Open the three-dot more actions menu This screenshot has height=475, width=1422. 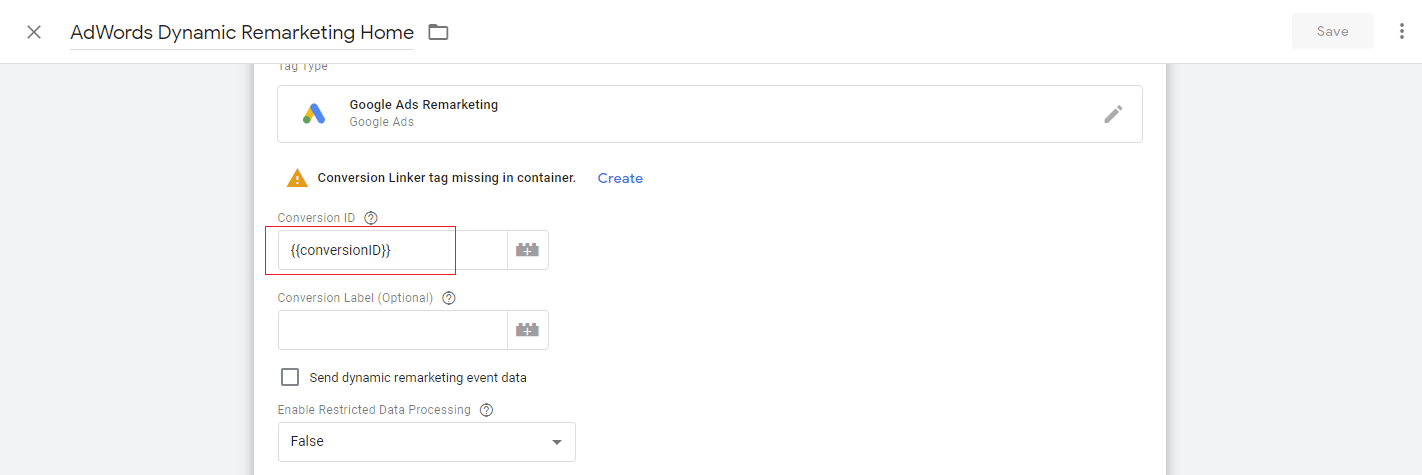pyautogui.click(x=1401, y=32)
